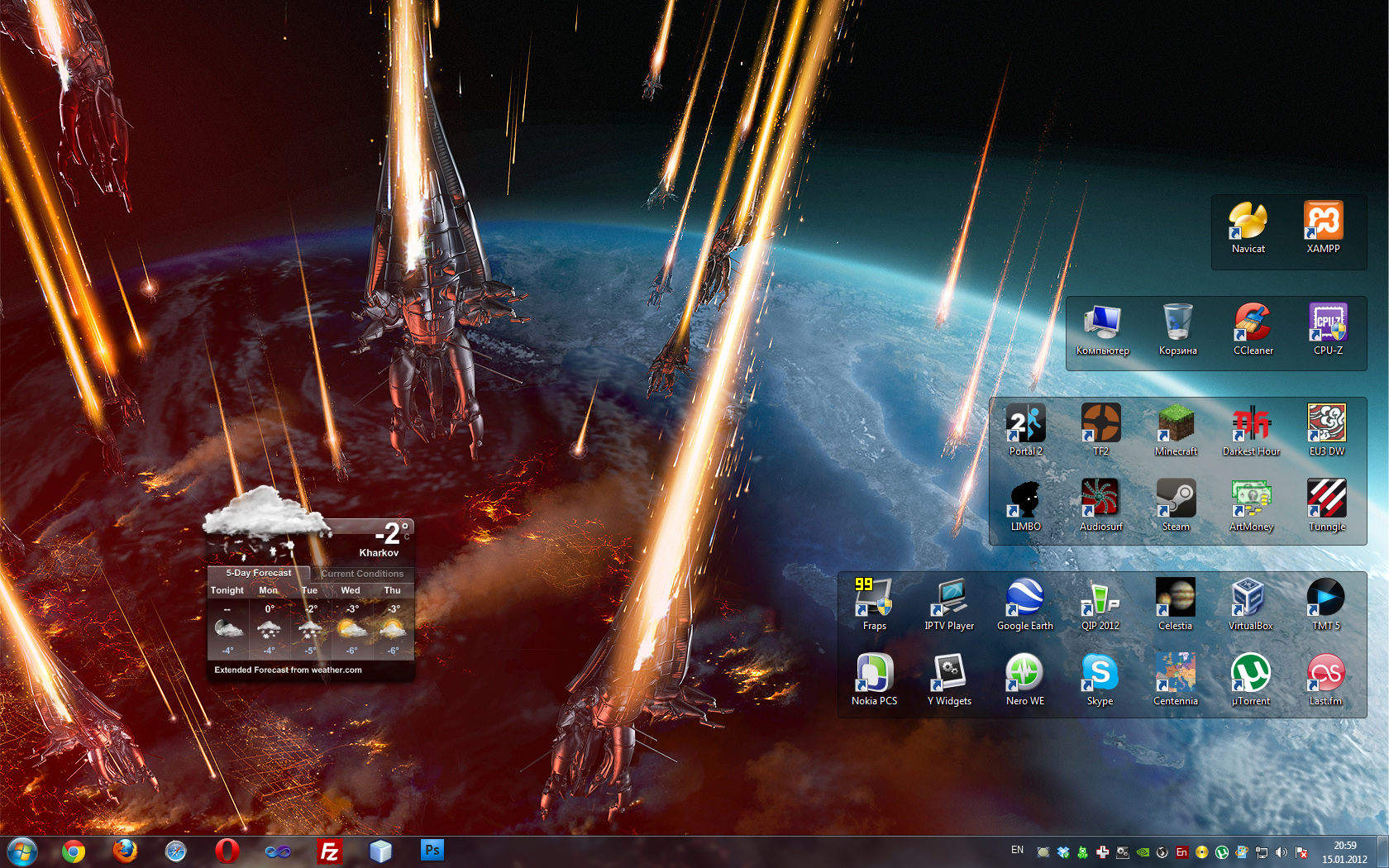Launch Photoshop from the taskbar
This screenshot has height=868, width=1389.
pyautogui.click(x=432, y=851)
